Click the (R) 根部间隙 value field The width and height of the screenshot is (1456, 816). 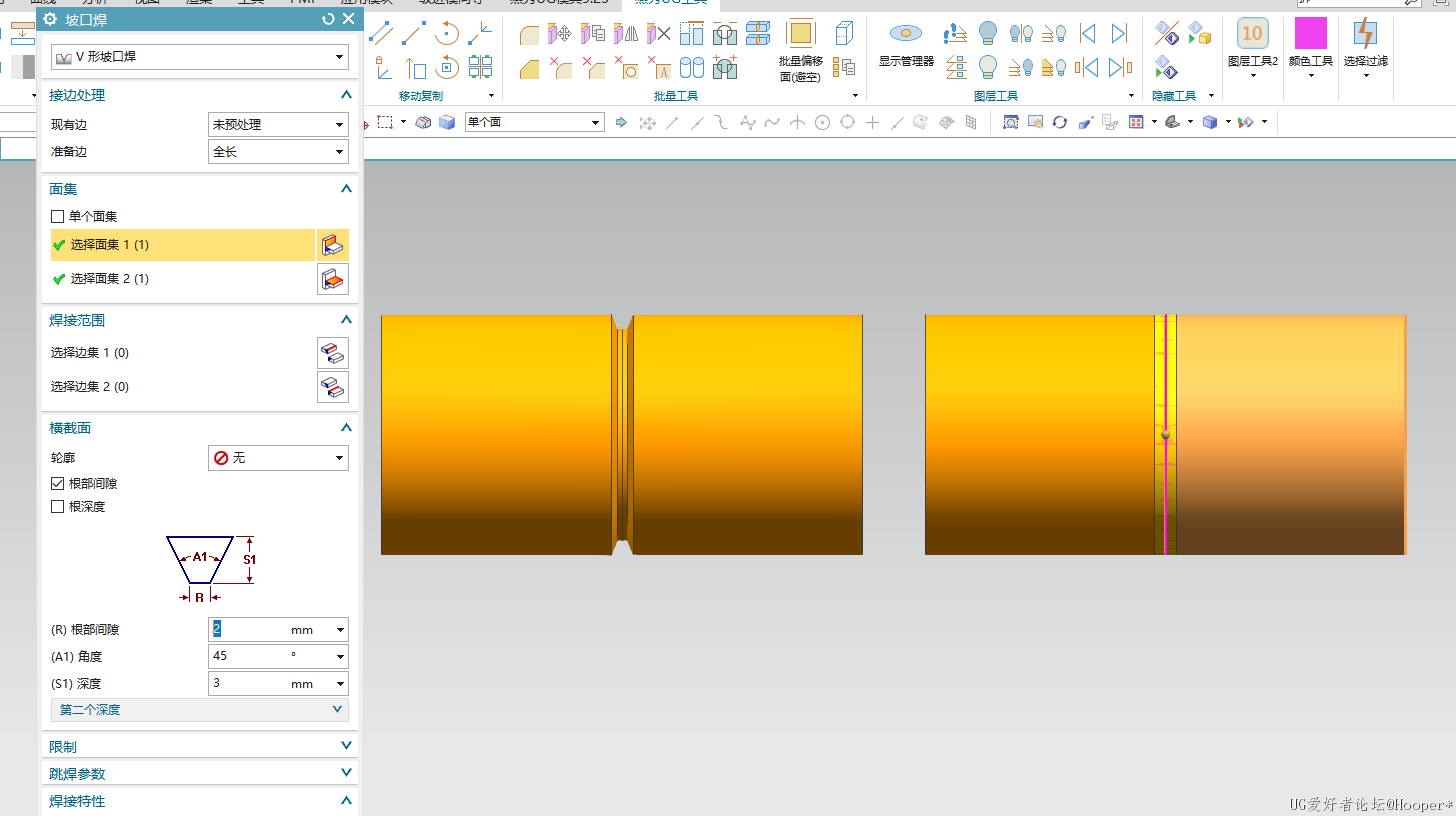click(248, 630)
